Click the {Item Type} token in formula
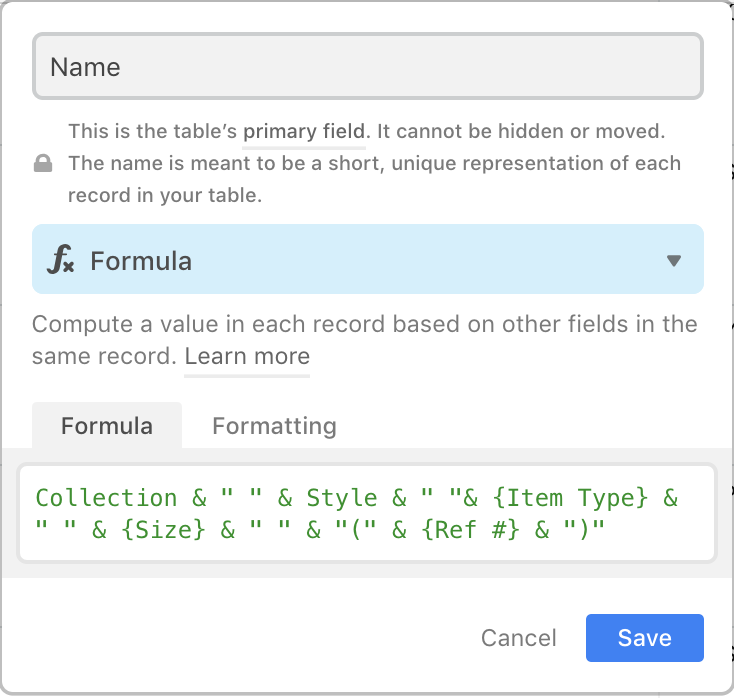 tap(570, 498)
